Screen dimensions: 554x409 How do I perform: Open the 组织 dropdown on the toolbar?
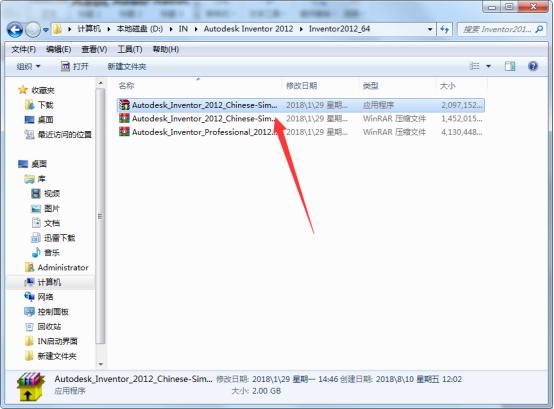[28, 66]
